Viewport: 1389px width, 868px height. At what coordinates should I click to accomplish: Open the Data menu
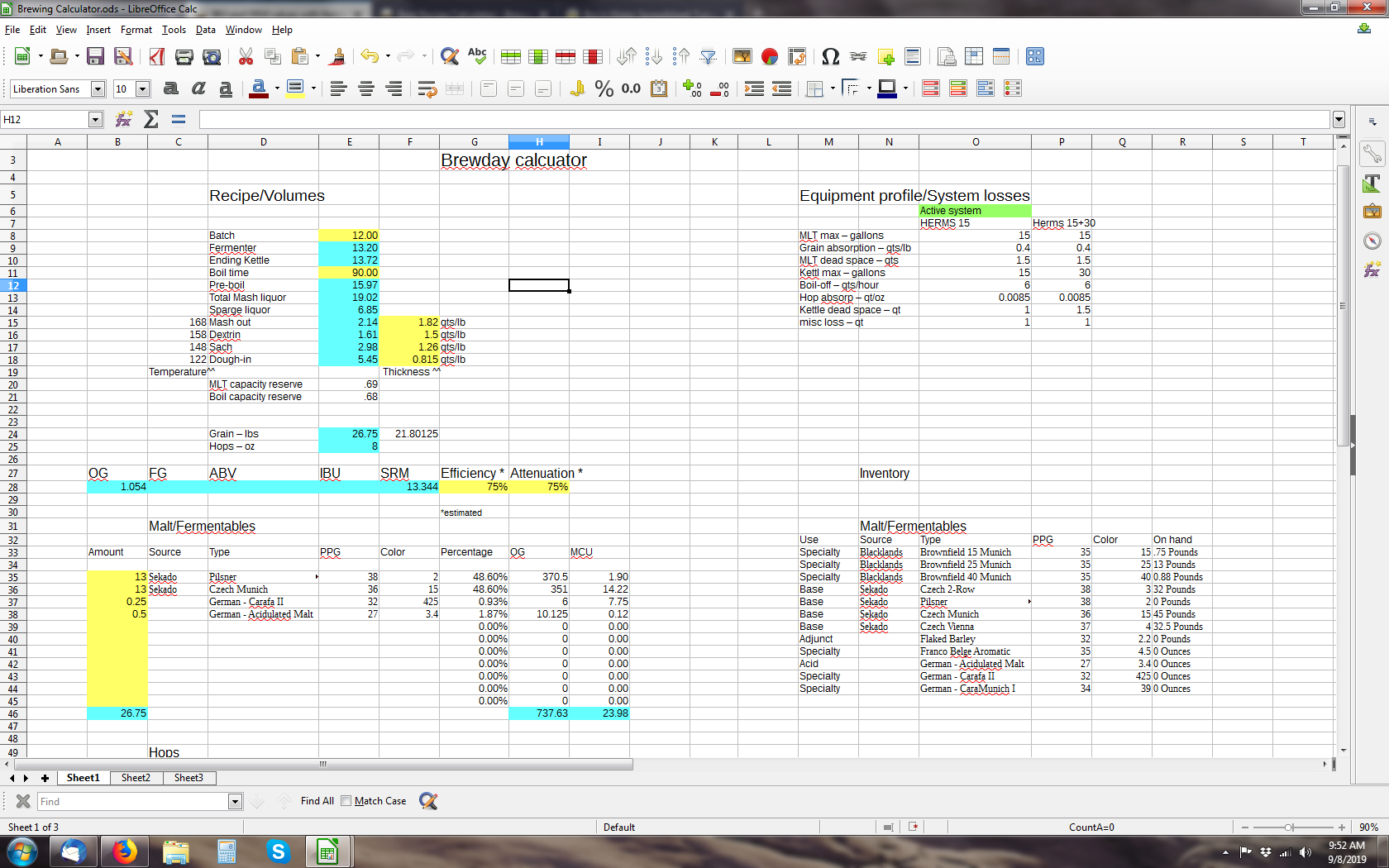click(x=205, y=30)
